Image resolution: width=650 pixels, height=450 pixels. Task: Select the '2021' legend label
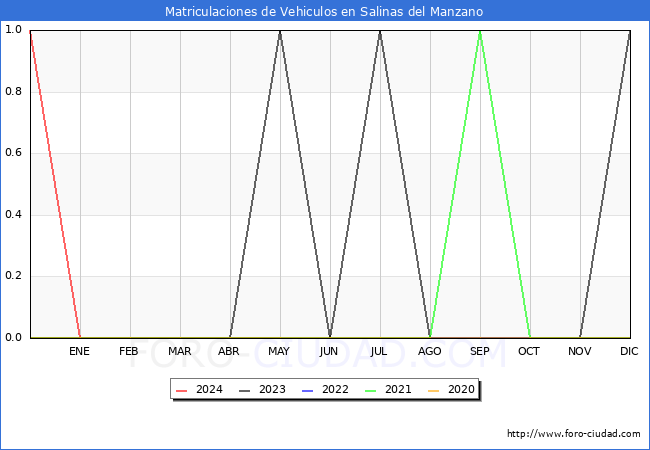(398, 390)
